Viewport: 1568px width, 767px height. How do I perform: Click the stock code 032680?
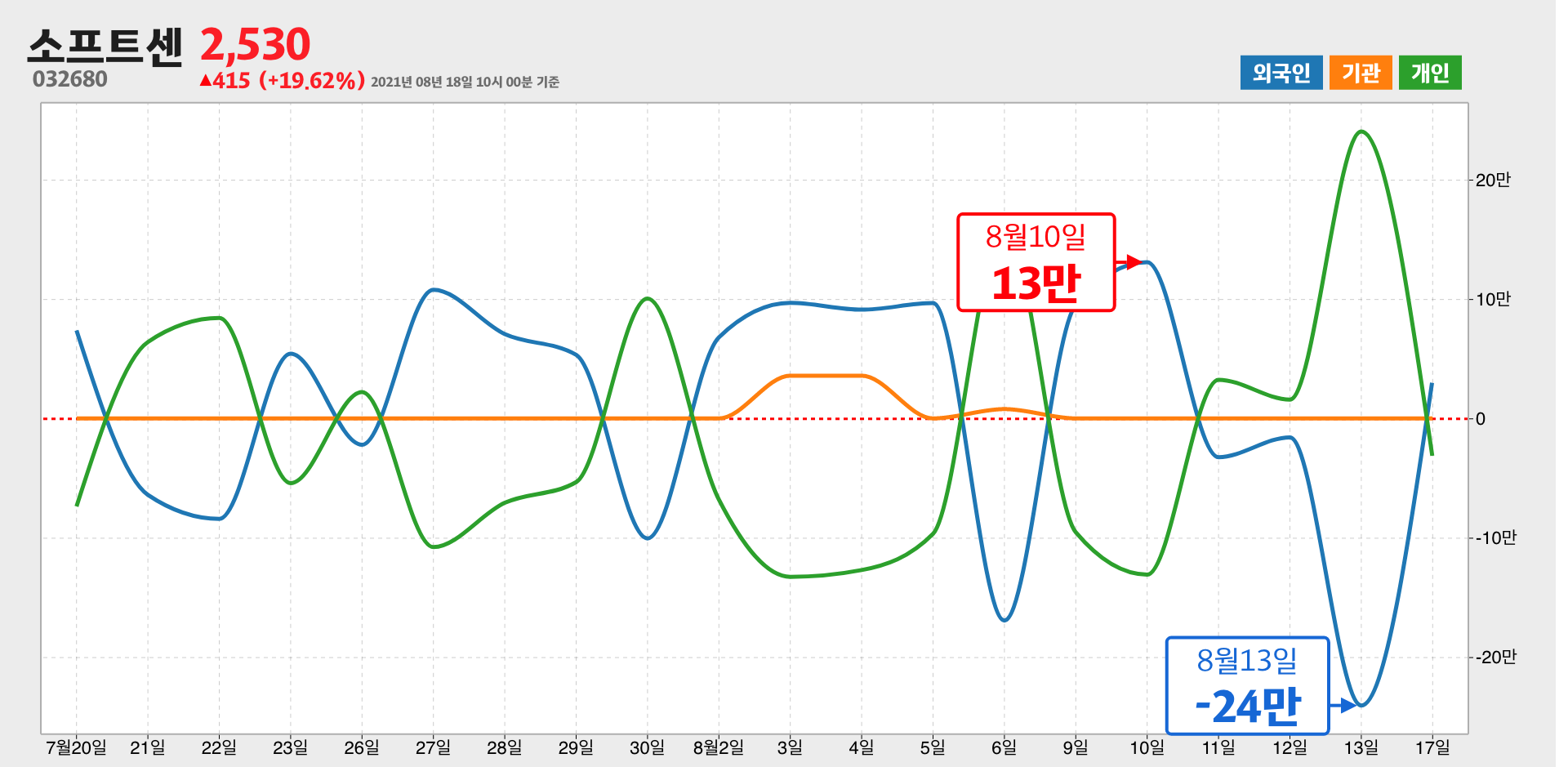coord(70,79)
